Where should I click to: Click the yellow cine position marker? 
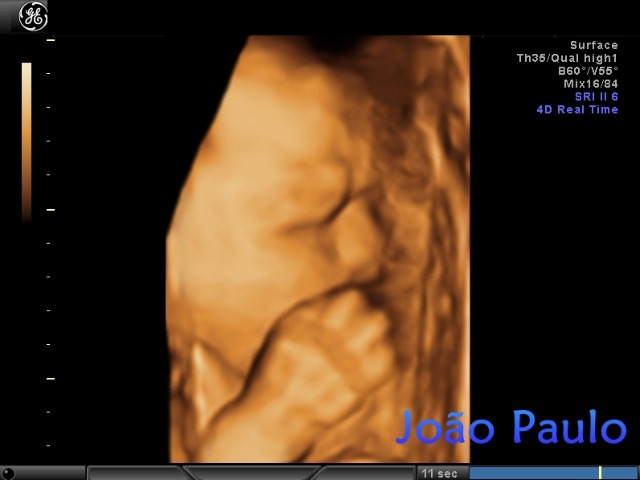point(600,473)
